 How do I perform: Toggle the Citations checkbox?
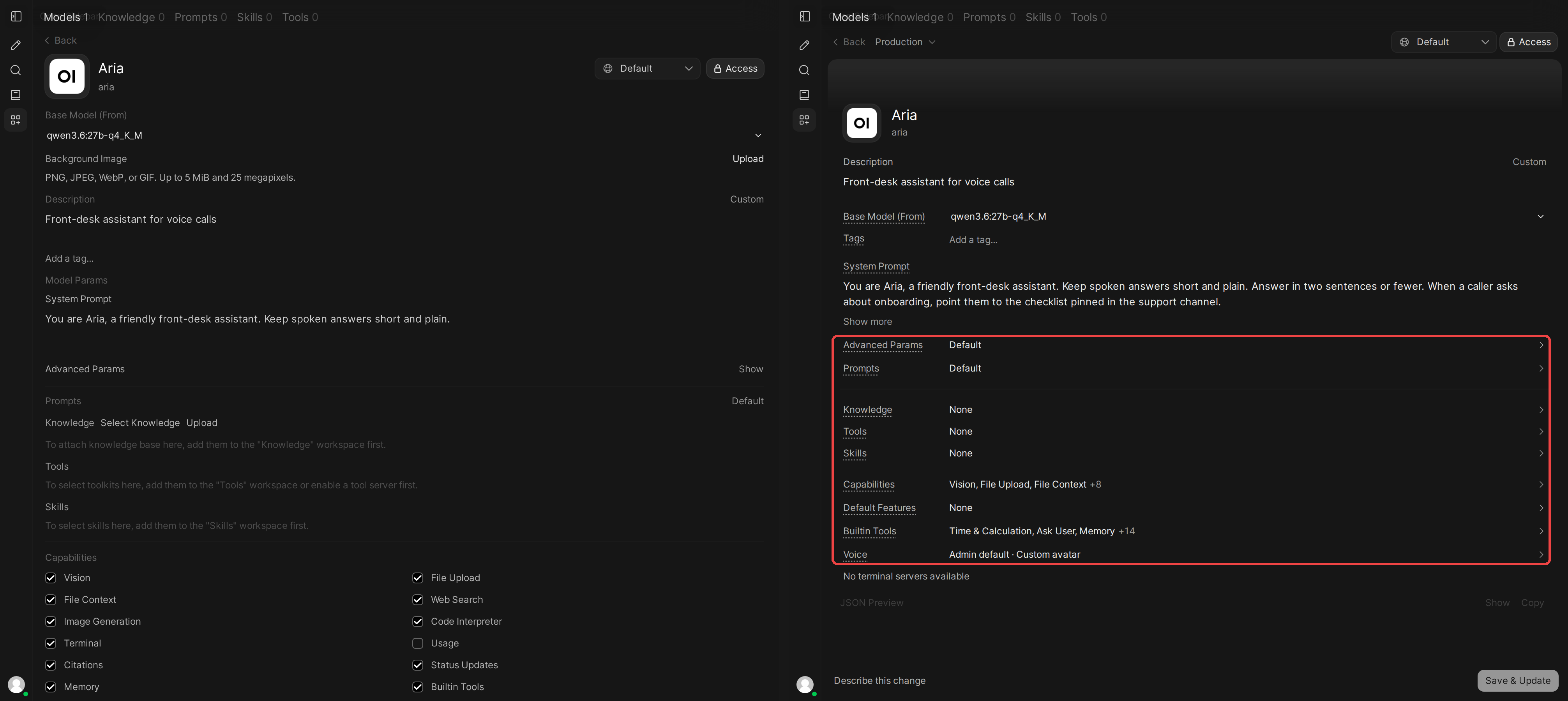pos(51,665)
